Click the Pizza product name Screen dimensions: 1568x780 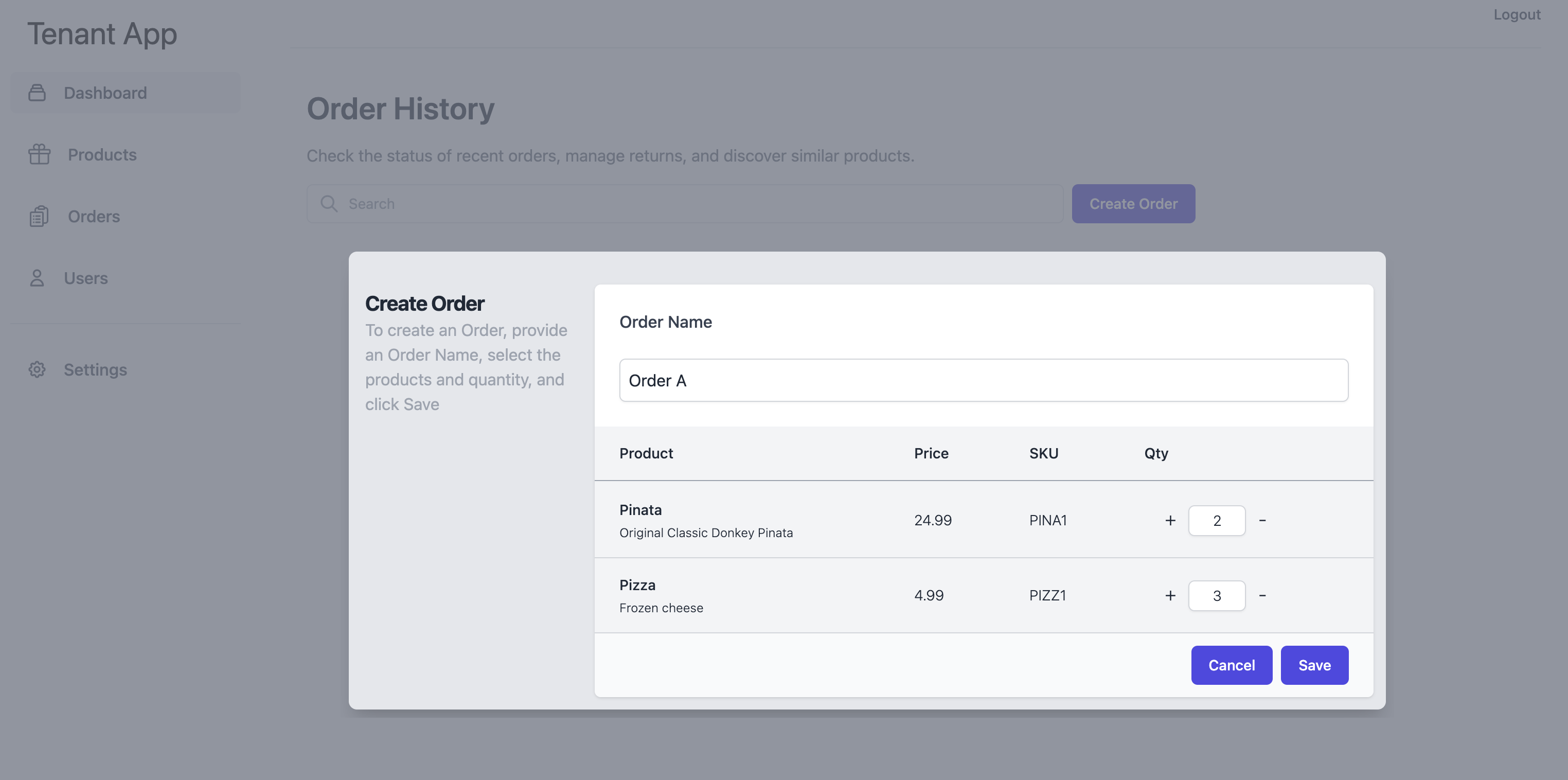[x=637, y=584]
